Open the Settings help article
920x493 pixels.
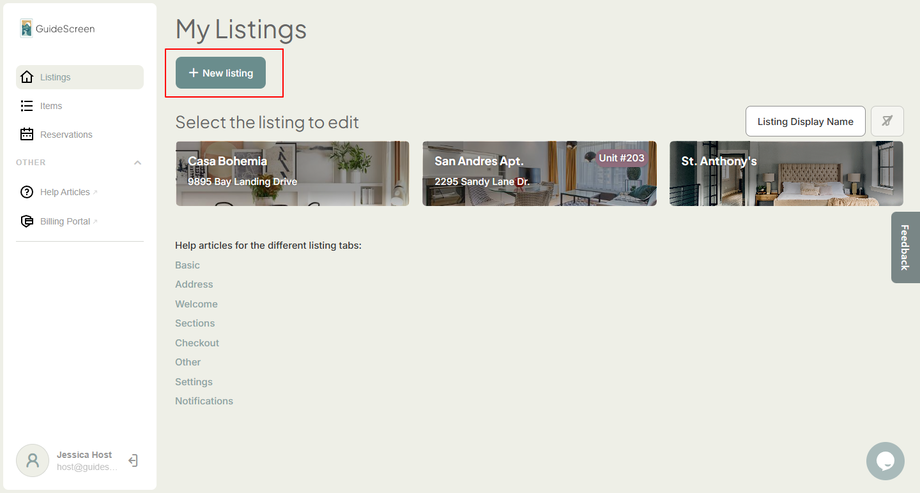click(194, 382)
